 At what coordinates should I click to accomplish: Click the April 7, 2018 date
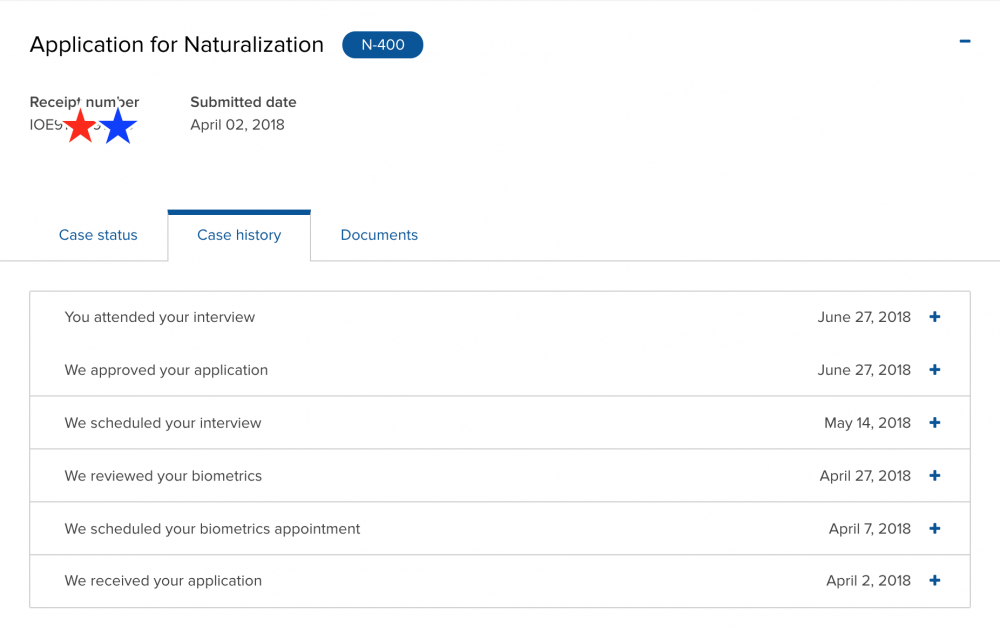(869, 529)
